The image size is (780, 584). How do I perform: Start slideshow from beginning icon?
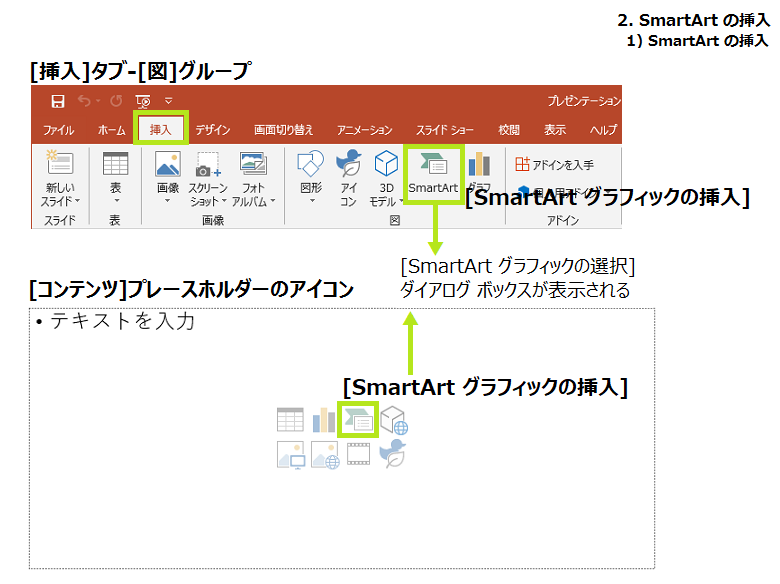click(x=143, y=101)
